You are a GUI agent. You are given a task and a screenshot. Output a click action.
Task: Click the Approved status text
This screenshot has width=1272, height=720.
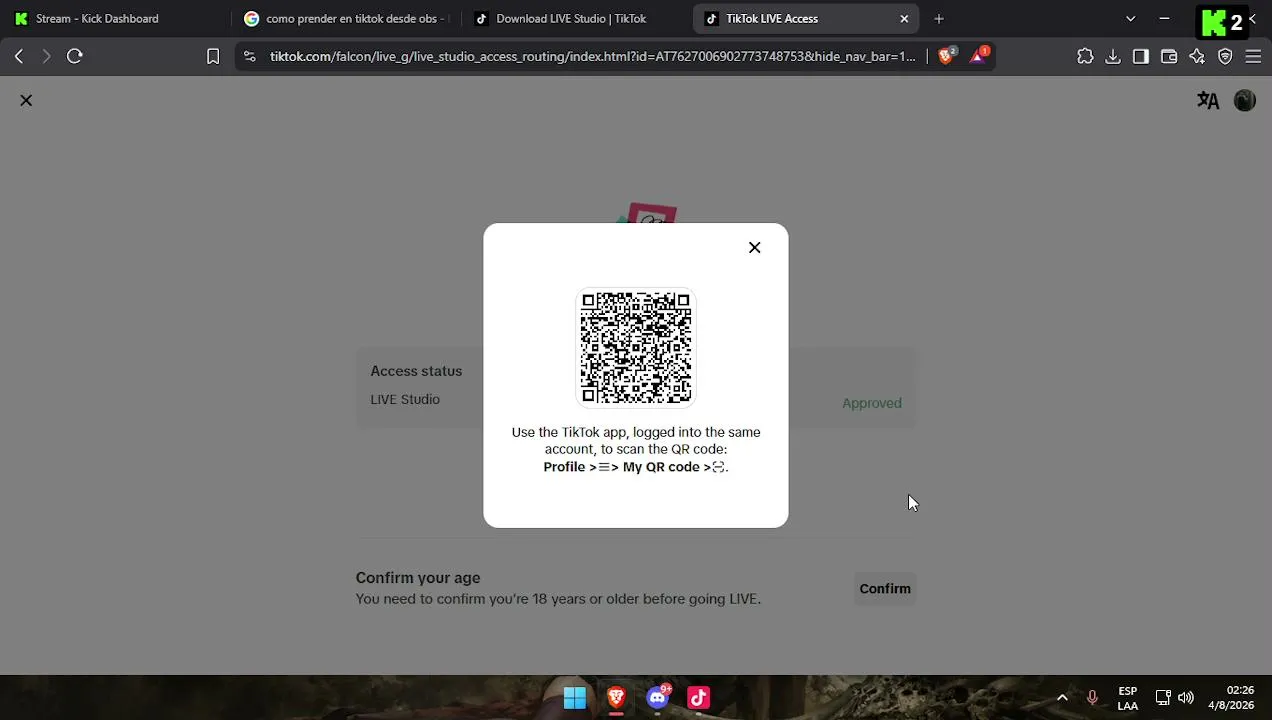(872, 403)
